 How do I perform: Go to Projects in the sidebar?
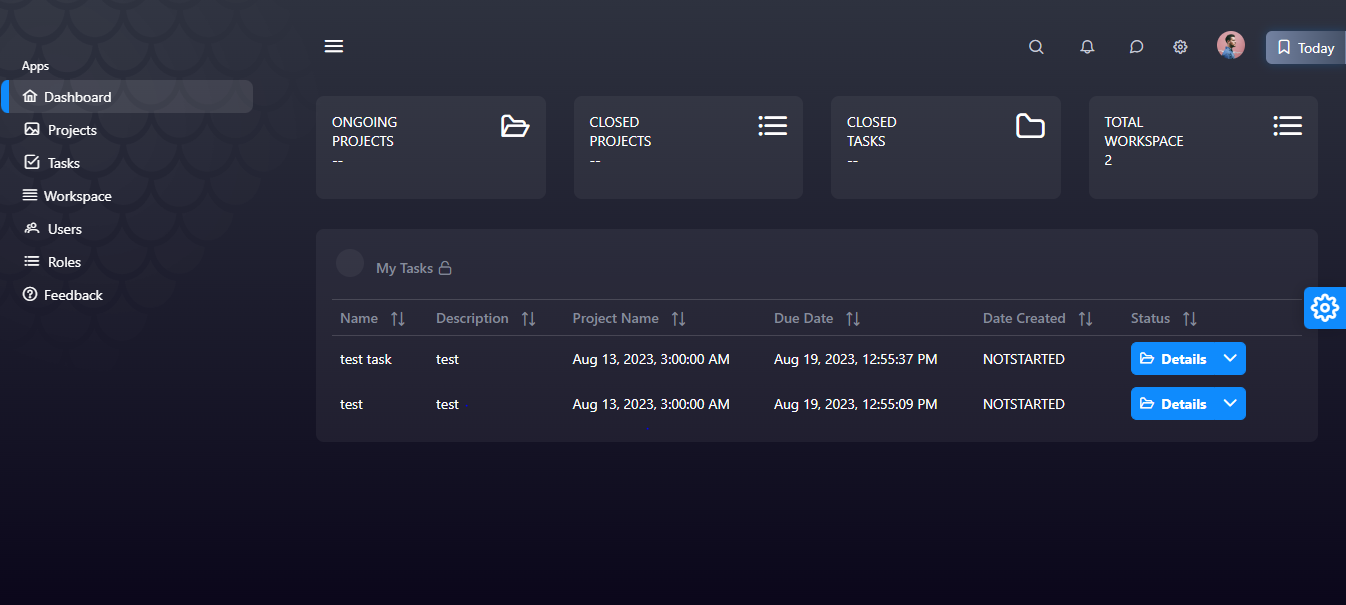coord(72,130)
